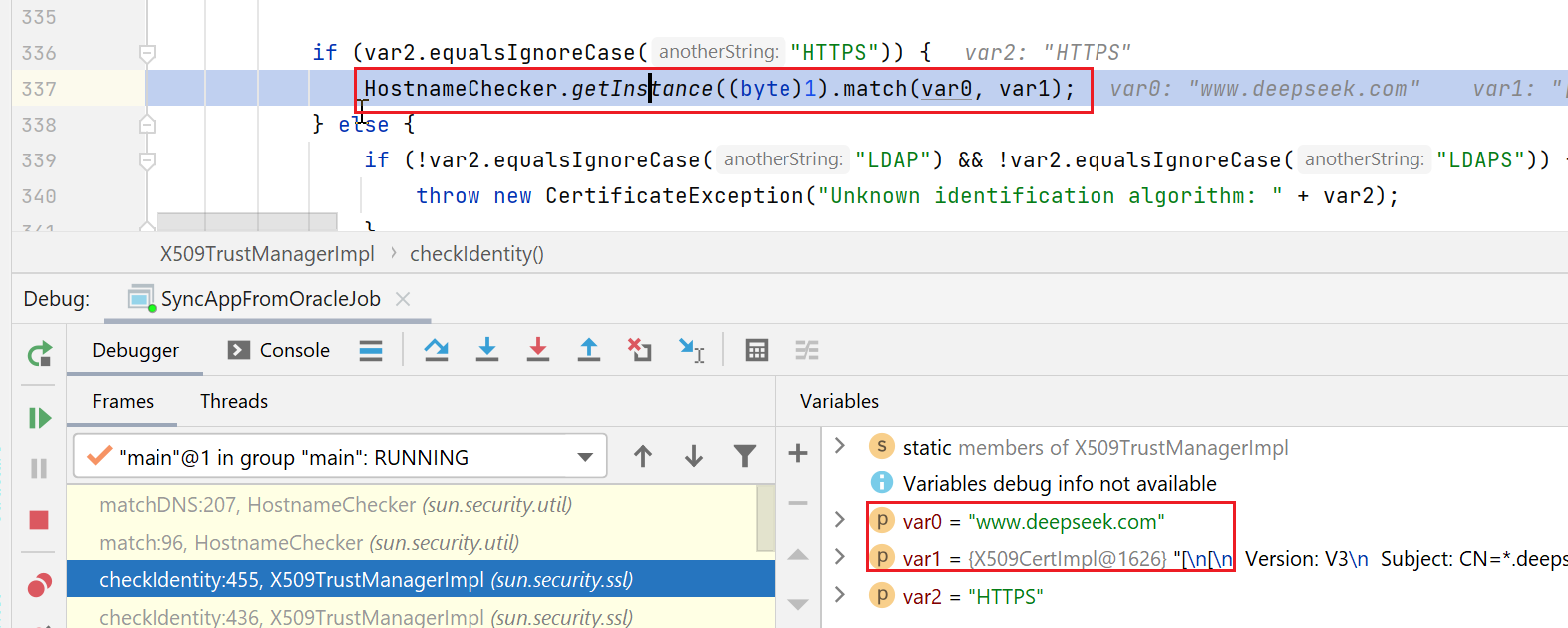This screenshot has height=628, width=1568.
Task: Open the Evaluate Expression calculator
Action: click(757, 350)
